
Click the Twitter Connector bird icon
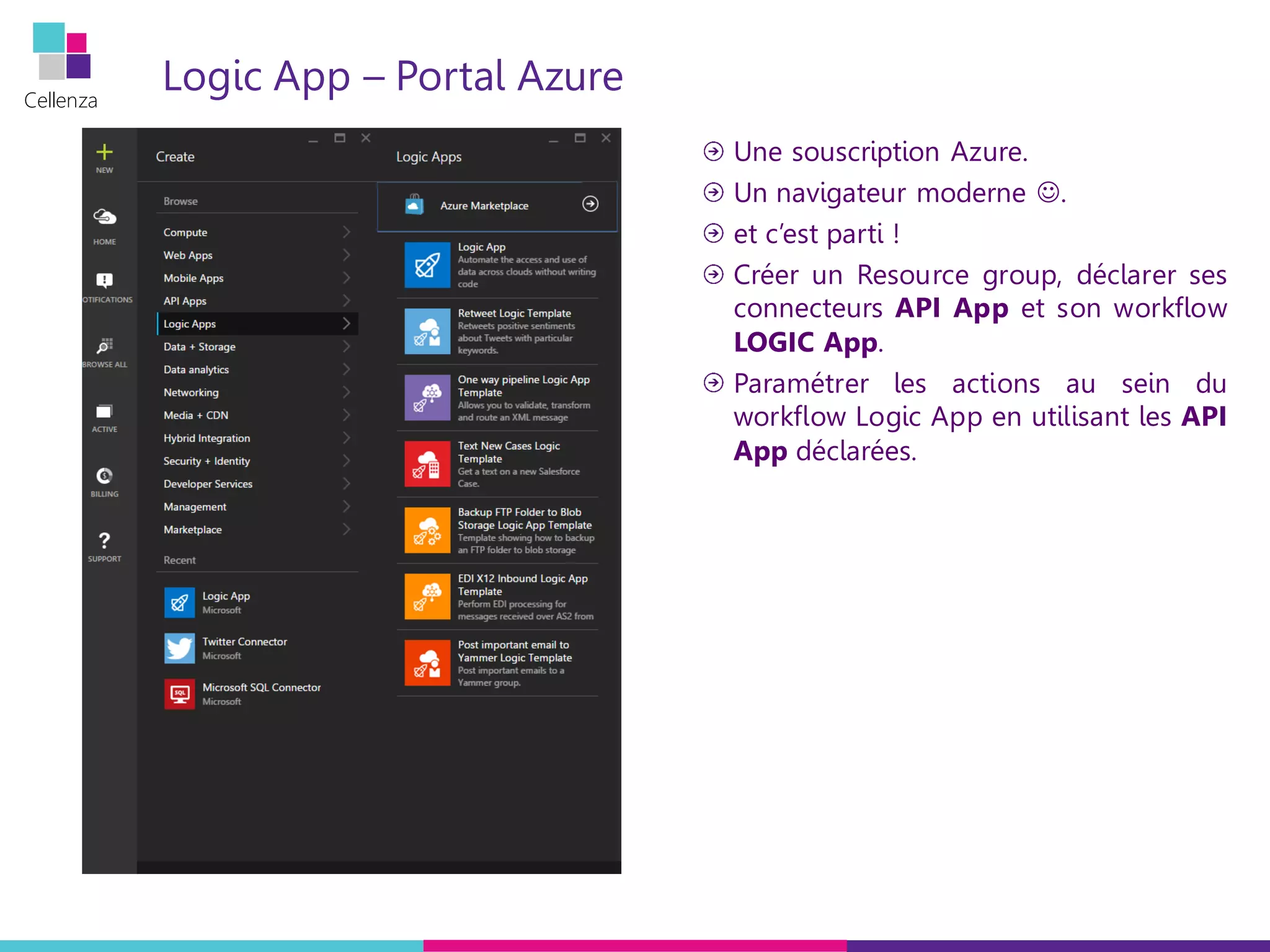tap(179, 648)
